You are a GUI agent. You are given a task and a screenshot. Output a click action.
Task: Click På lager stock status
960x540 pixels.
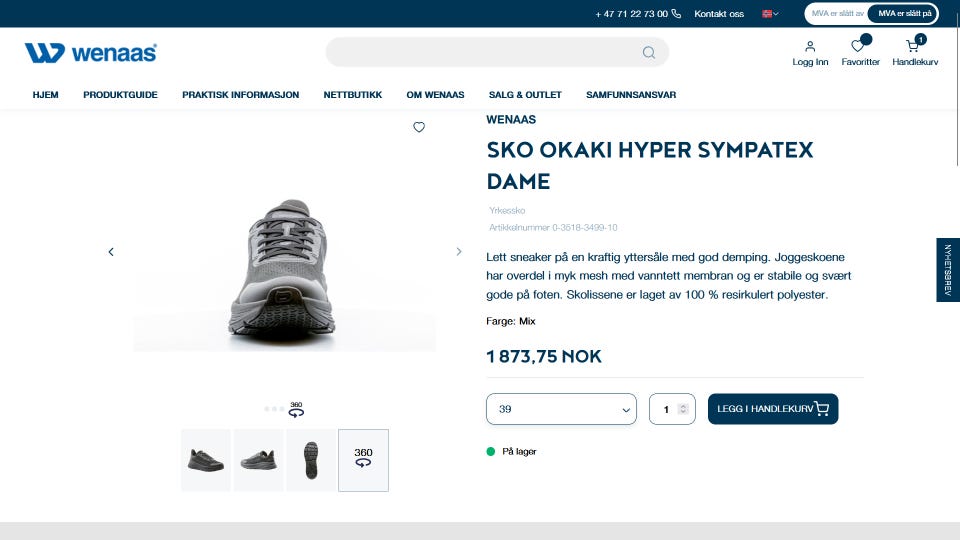519,452
